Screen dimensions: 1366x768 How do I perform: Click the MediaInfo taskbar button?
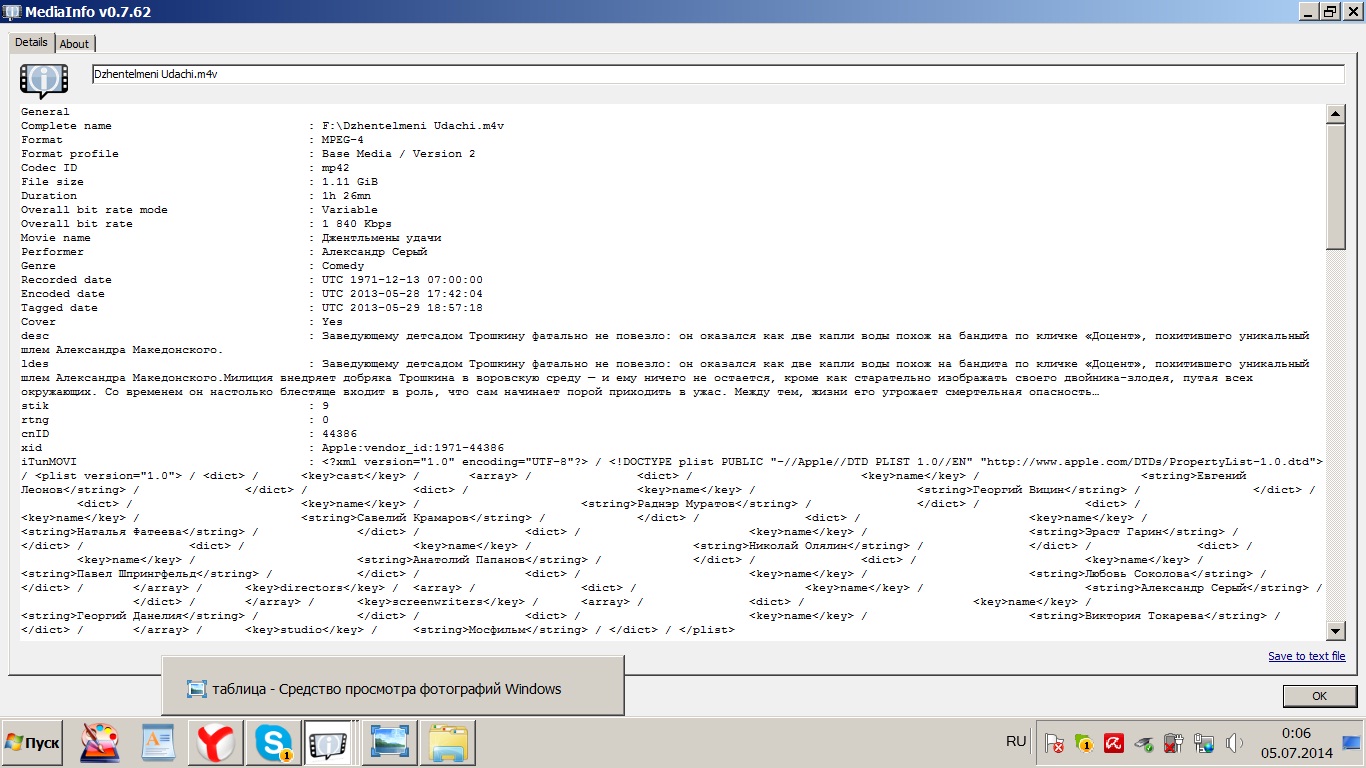pyautogui.click(x=329, y=743)
